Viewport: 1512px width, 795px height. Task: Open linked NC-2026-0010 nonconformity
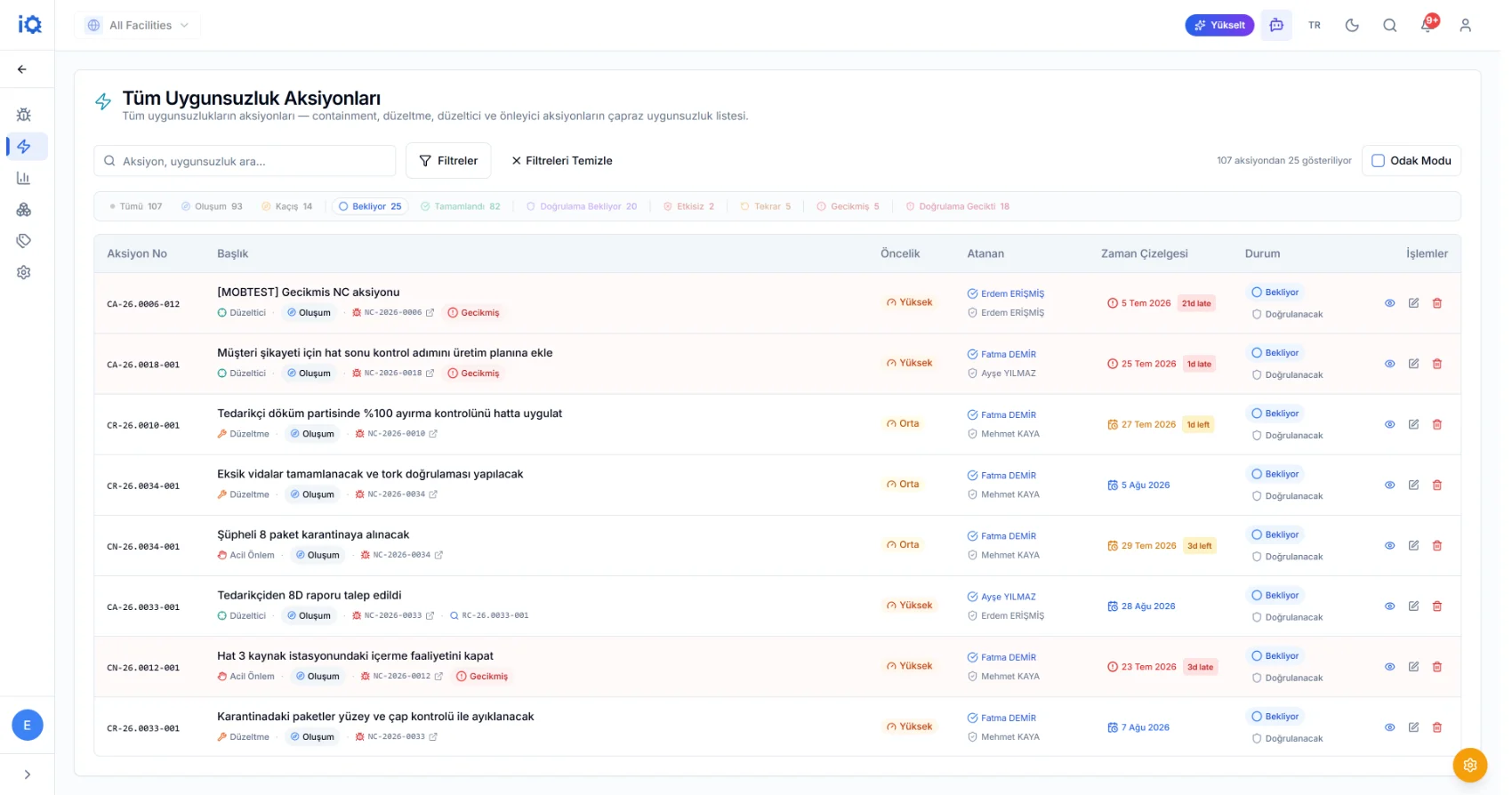(397, 434)
